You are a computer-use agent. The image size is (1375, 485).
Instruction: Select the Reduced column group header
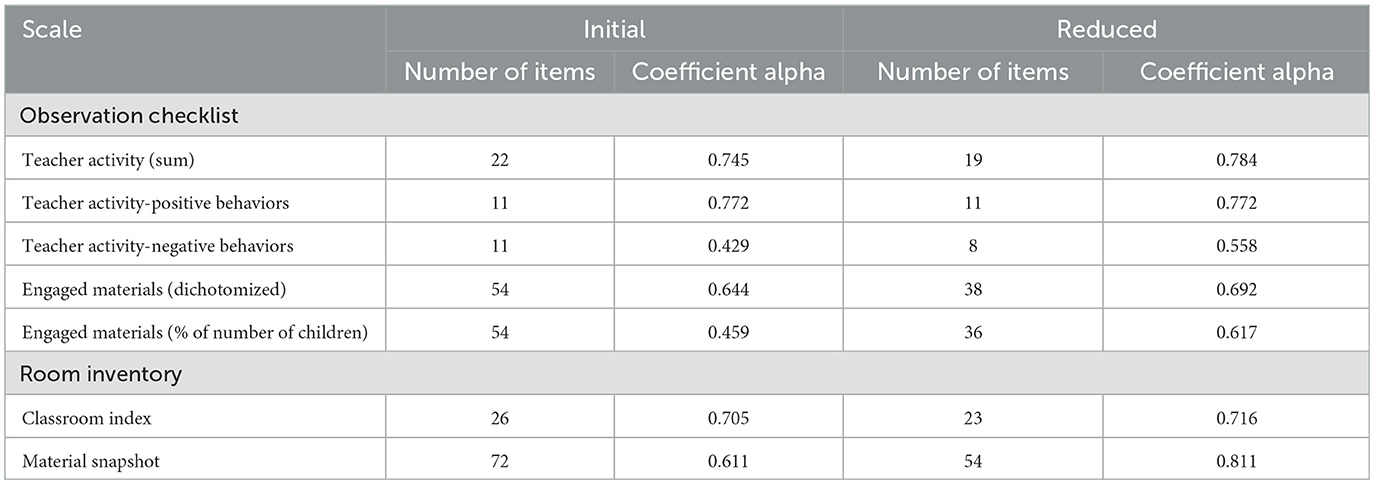tap(1106, 30)
